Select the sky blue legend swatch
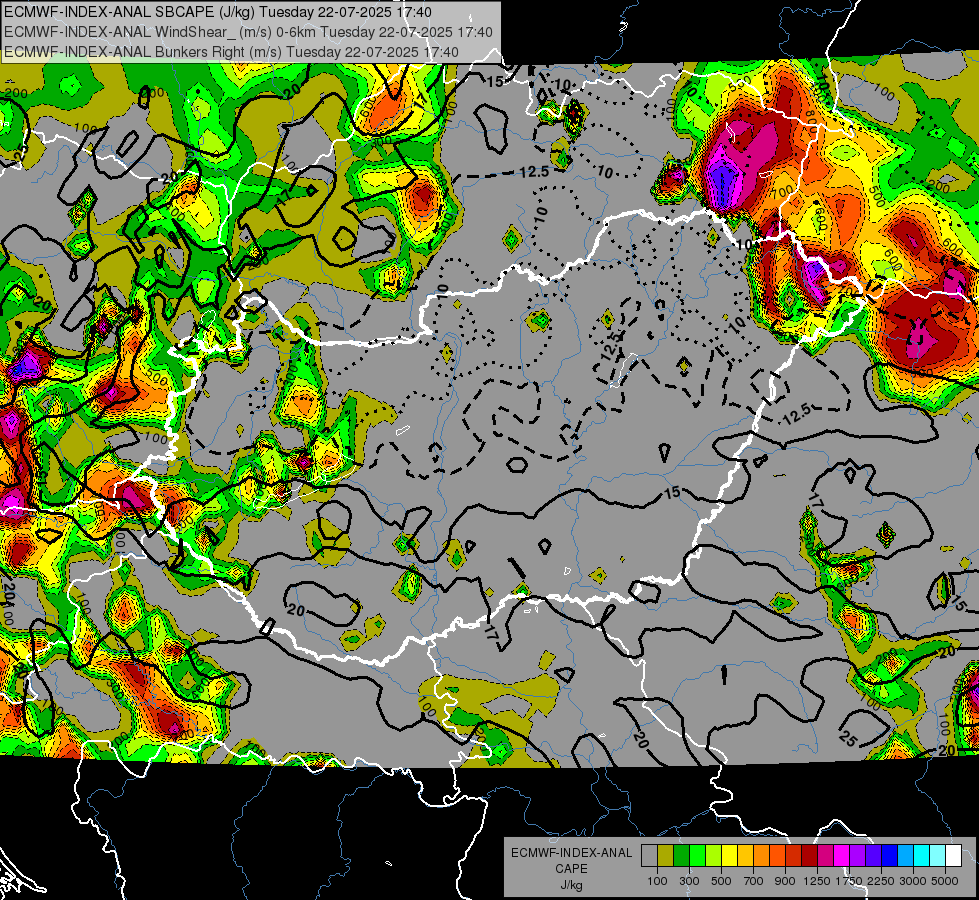The height and width of the screenshot is (900, 979). point(906,855)
